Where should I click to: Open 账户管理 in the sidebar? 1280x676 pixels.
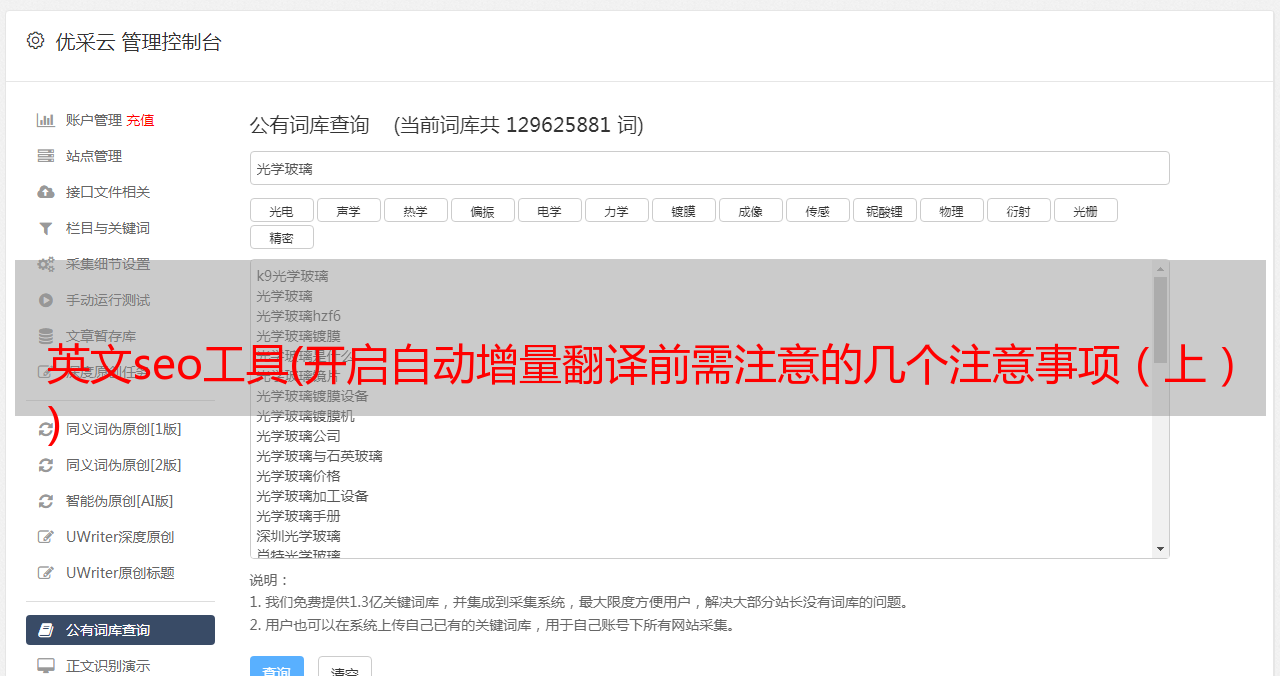click(x=94, y=120)
